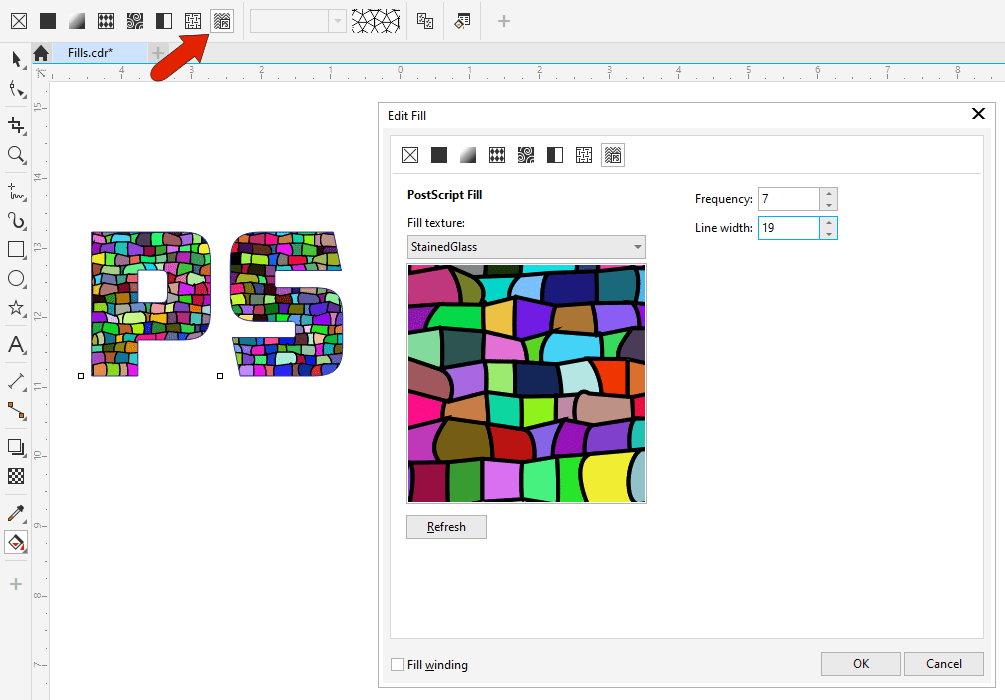Viewport: 1005px width, 700px height.
Task: Select the Shape tool
Action: [17, 91]
